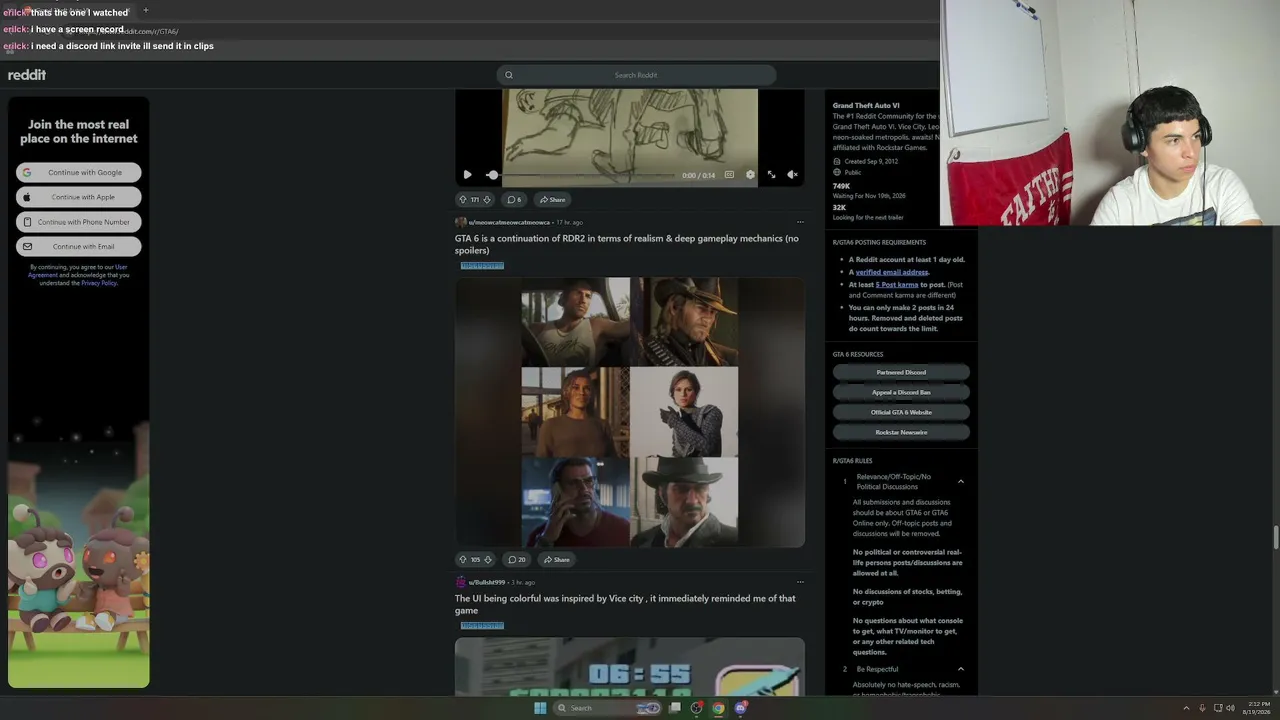Open the volume tray icon
The image size is (1280, 720).
[x=1230, y=708]
